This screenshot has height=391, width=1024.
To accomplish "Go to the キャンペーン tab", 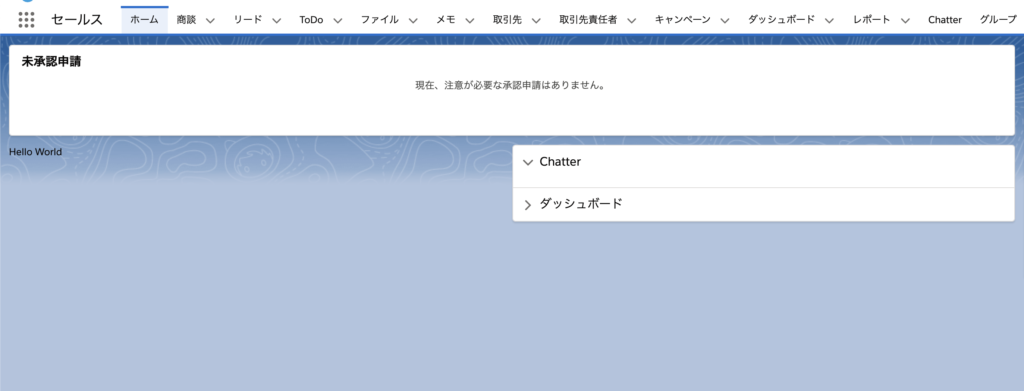I will click(683, 20).
